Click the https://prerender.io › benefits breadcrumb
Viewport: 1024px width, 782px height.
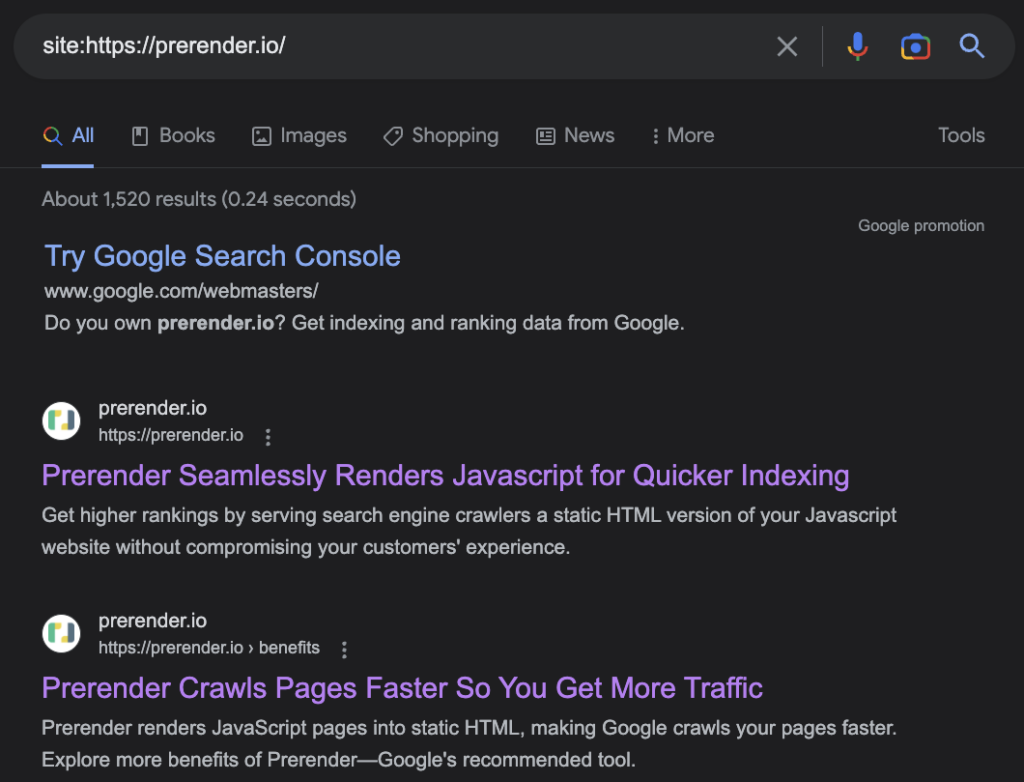pyautogui.click(x=209, y=647)
